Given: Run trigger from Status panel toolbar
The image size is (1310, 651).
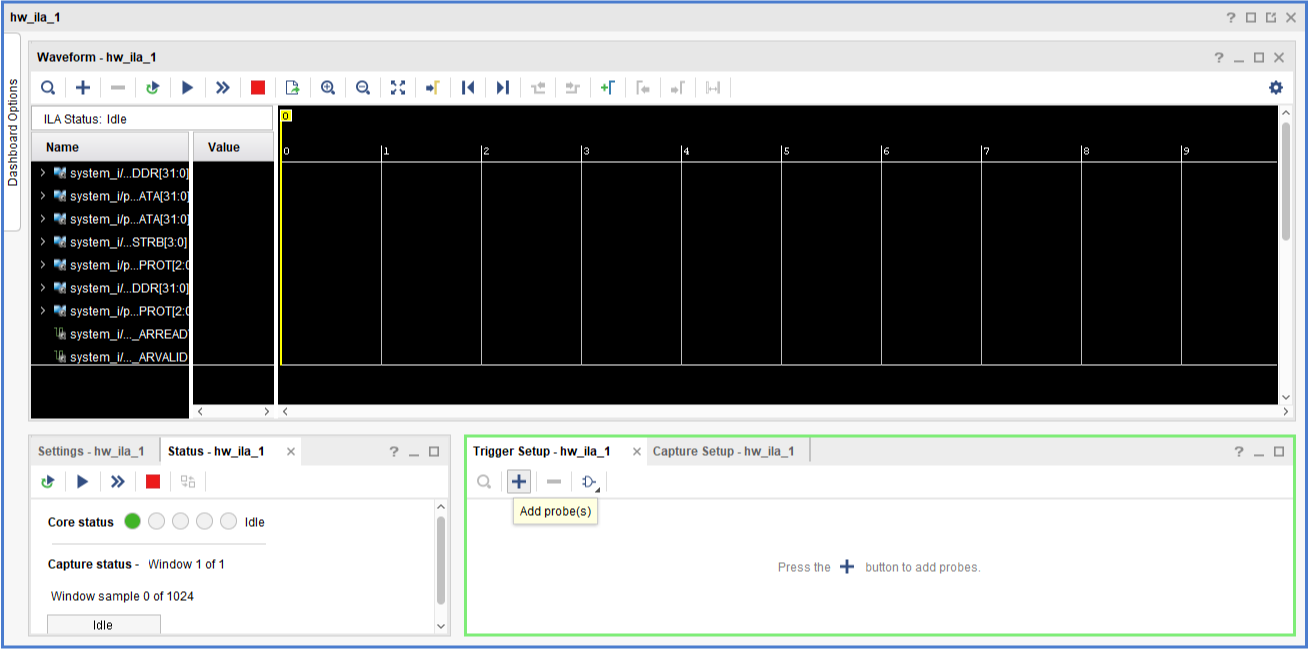Looking at the screenshot, I should click(x=83, y=482).
